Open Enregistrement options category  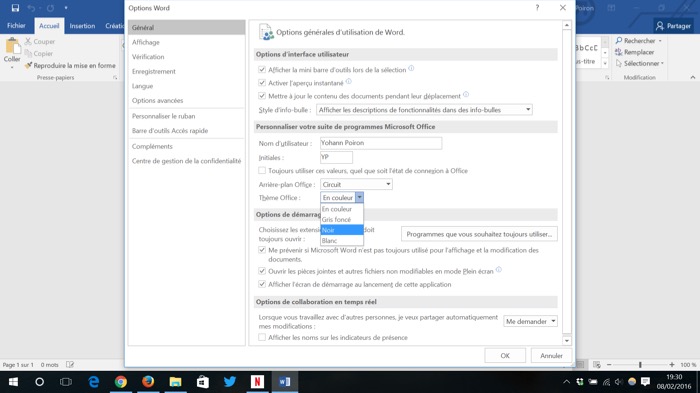(187, 71)
